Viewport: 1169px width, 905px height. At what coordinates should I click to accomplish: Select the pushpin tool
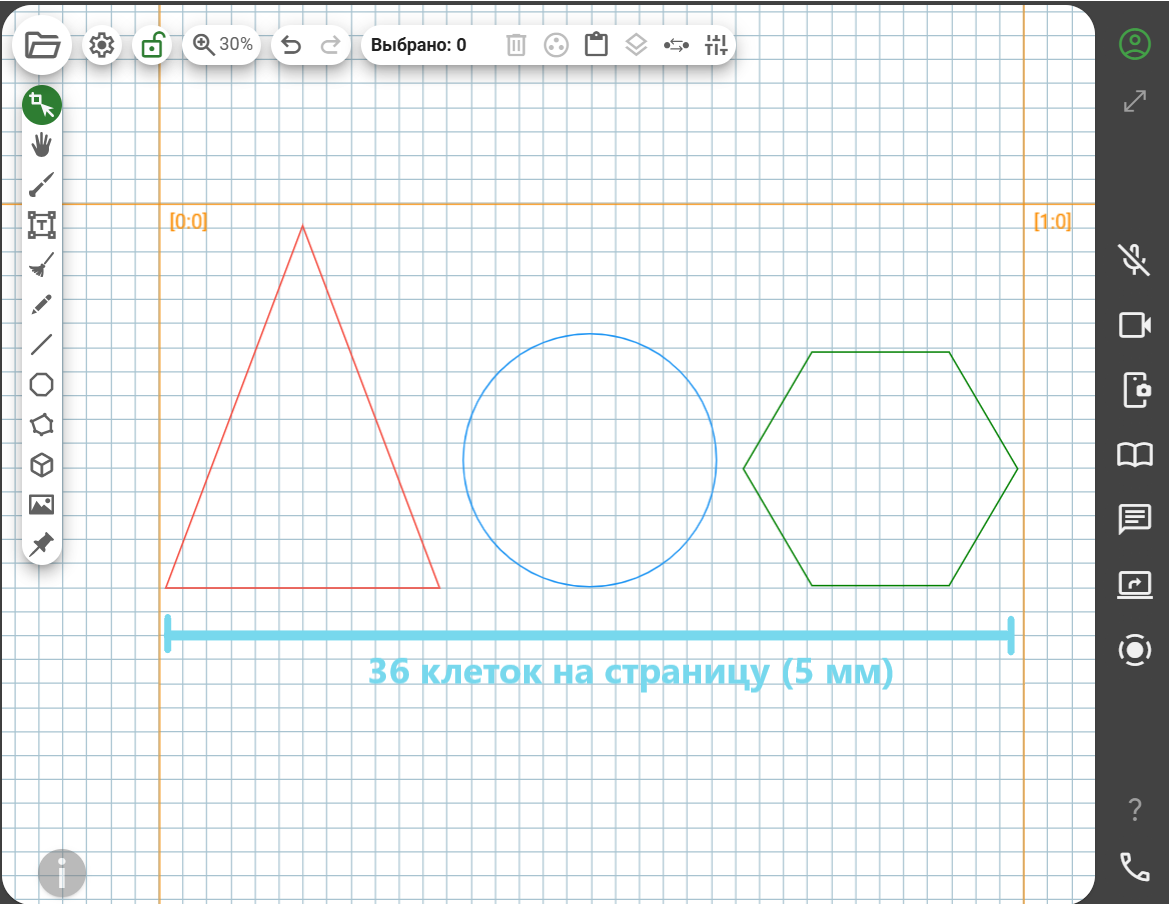point(42,544)
